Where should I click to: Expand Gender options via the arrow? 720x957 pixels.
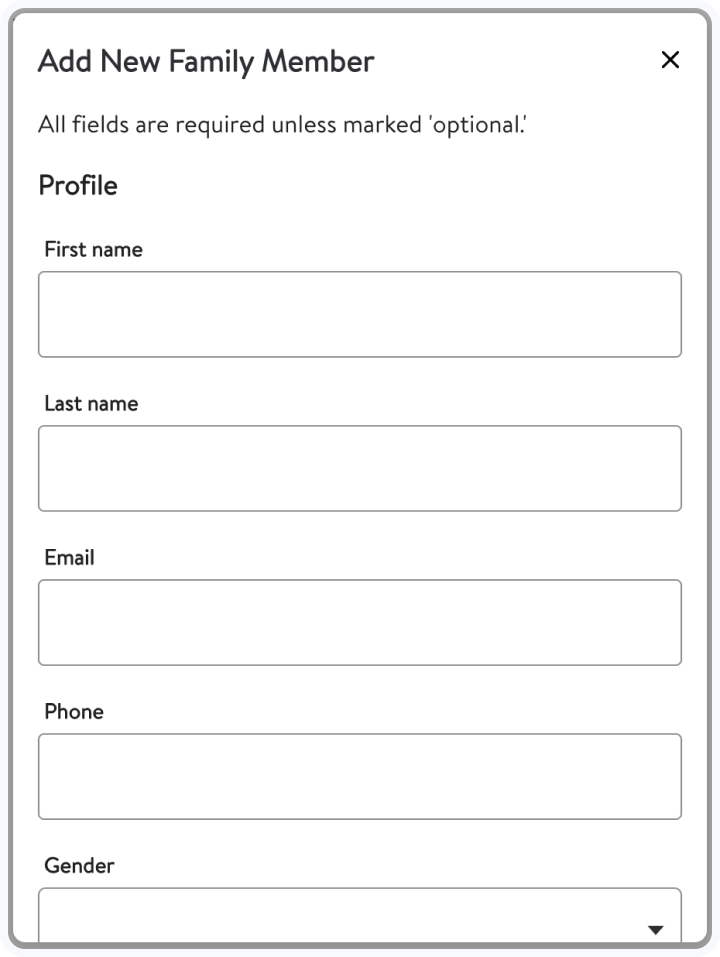point(656,930)
